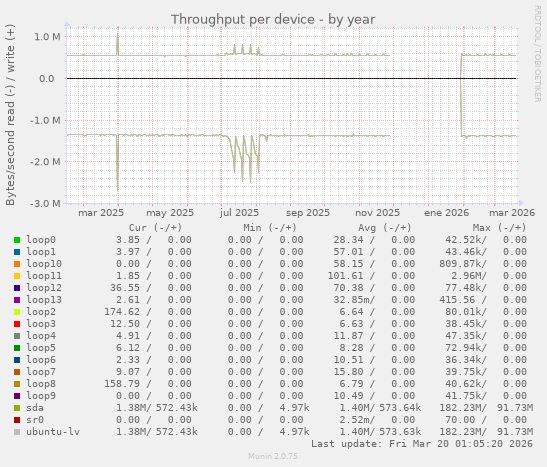
Task: Click the 'Avg (-/+)' column header
Action: (x=385, y=228)
